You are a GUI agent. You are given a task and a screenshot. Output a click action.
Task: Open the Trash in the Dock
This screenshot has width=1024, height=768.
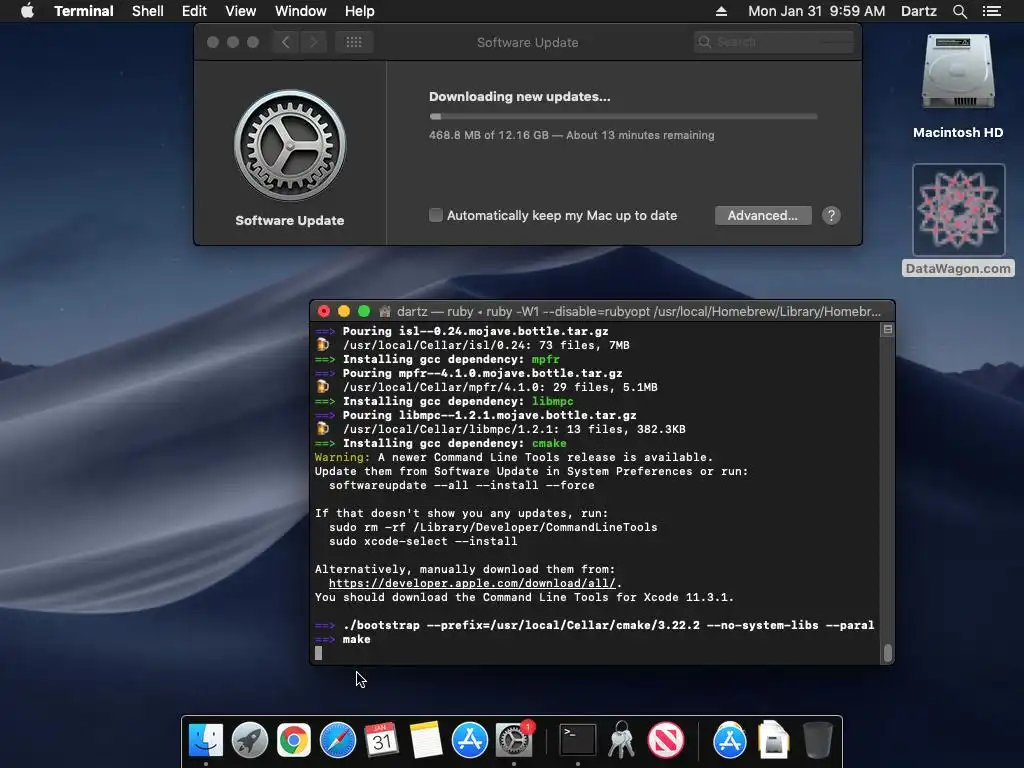click(818, 740)
